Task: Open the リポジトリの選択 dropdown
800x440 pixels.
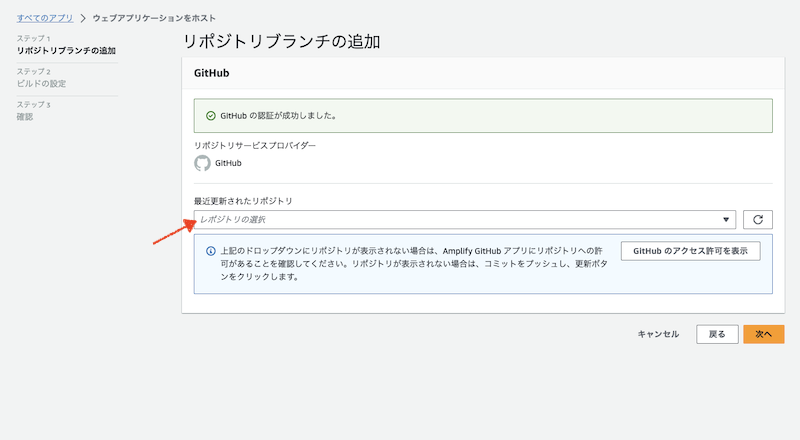Action: click(465, 219)
